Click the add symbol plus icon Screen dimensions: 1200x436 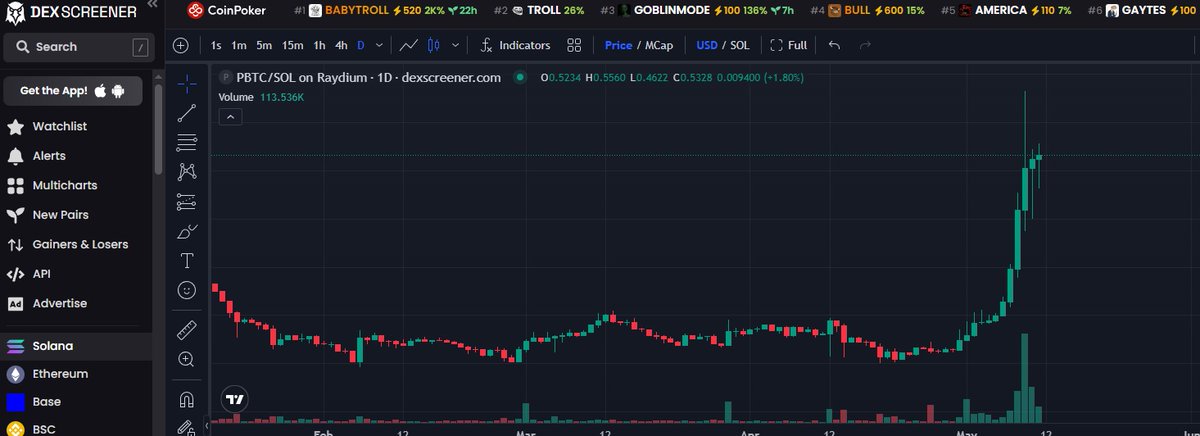click(x=180, y=45)
